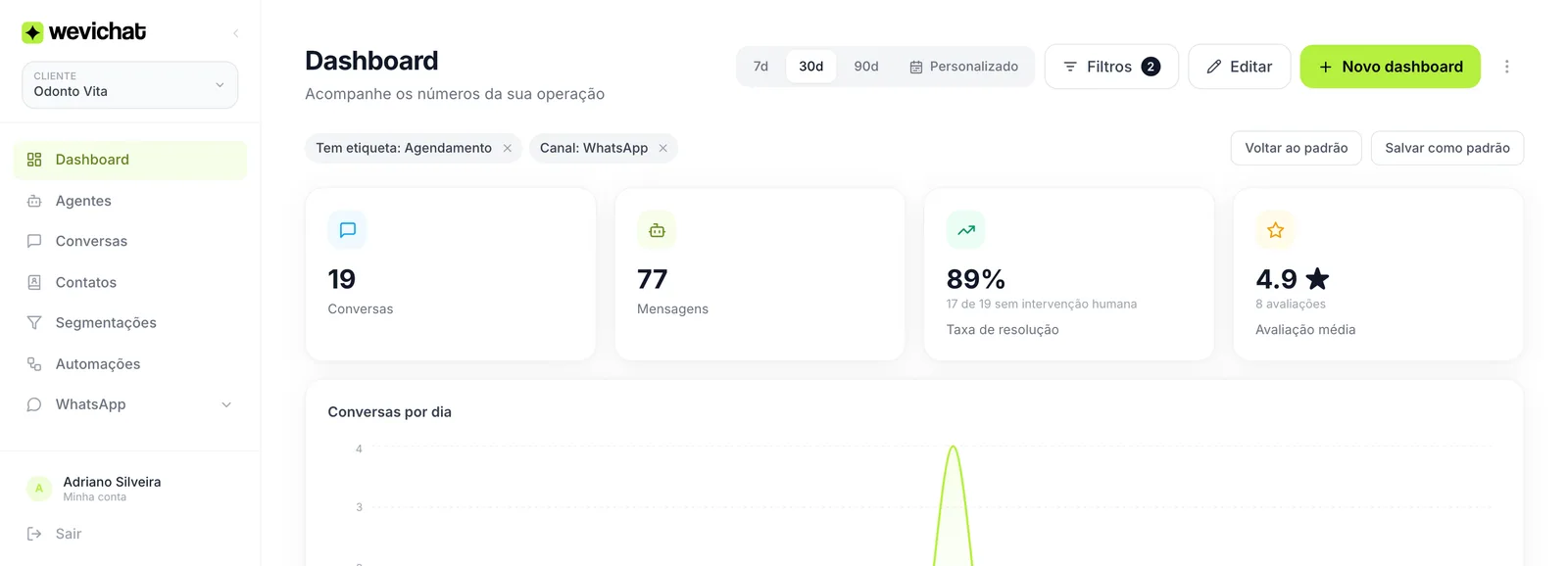Click the star outline icon on Avaliação média card
The height and width of the screenshot is (566, 1568).
point(1275,230)
